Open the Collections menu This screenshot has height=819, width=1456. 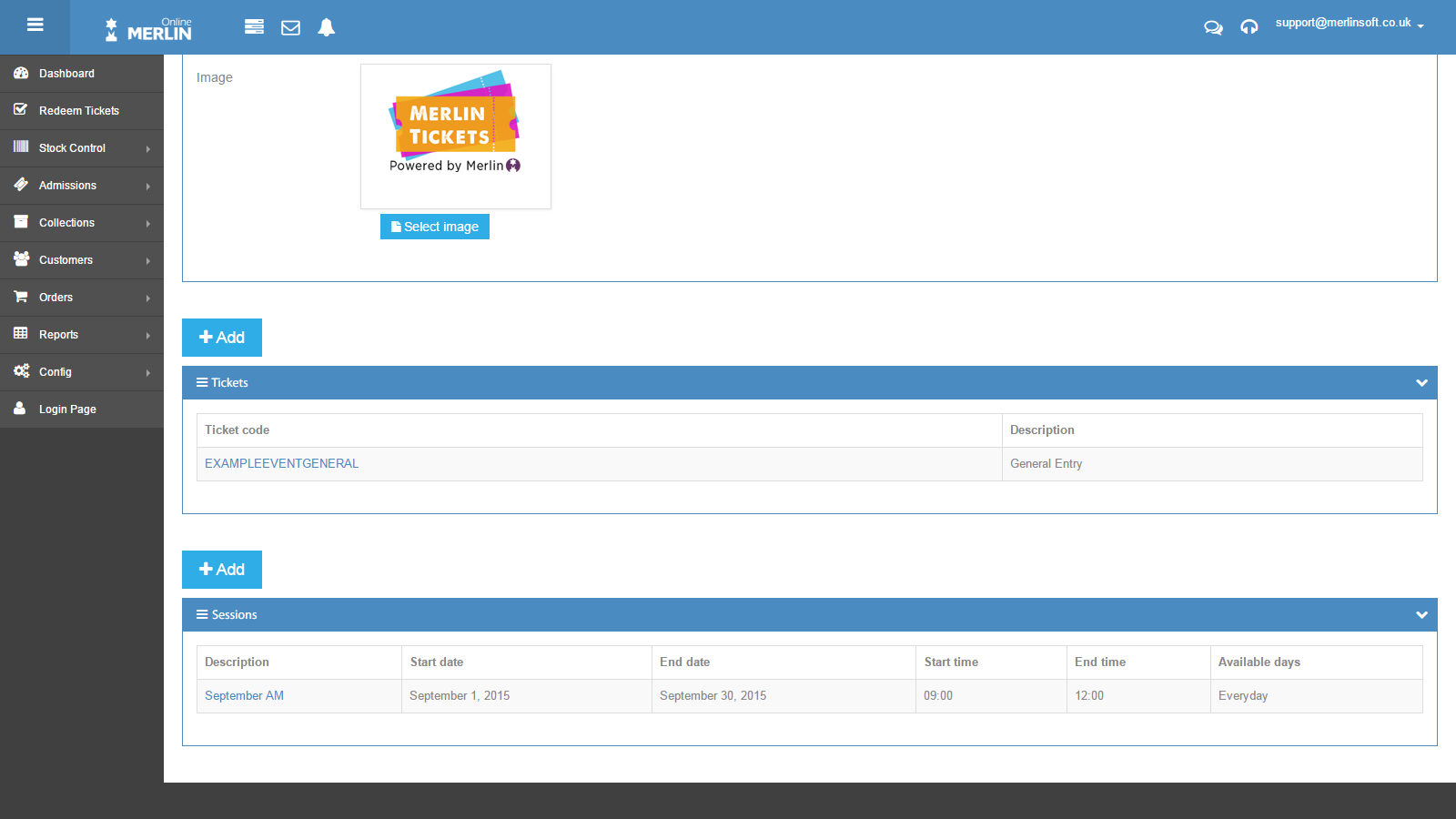[x=82, y=223]
